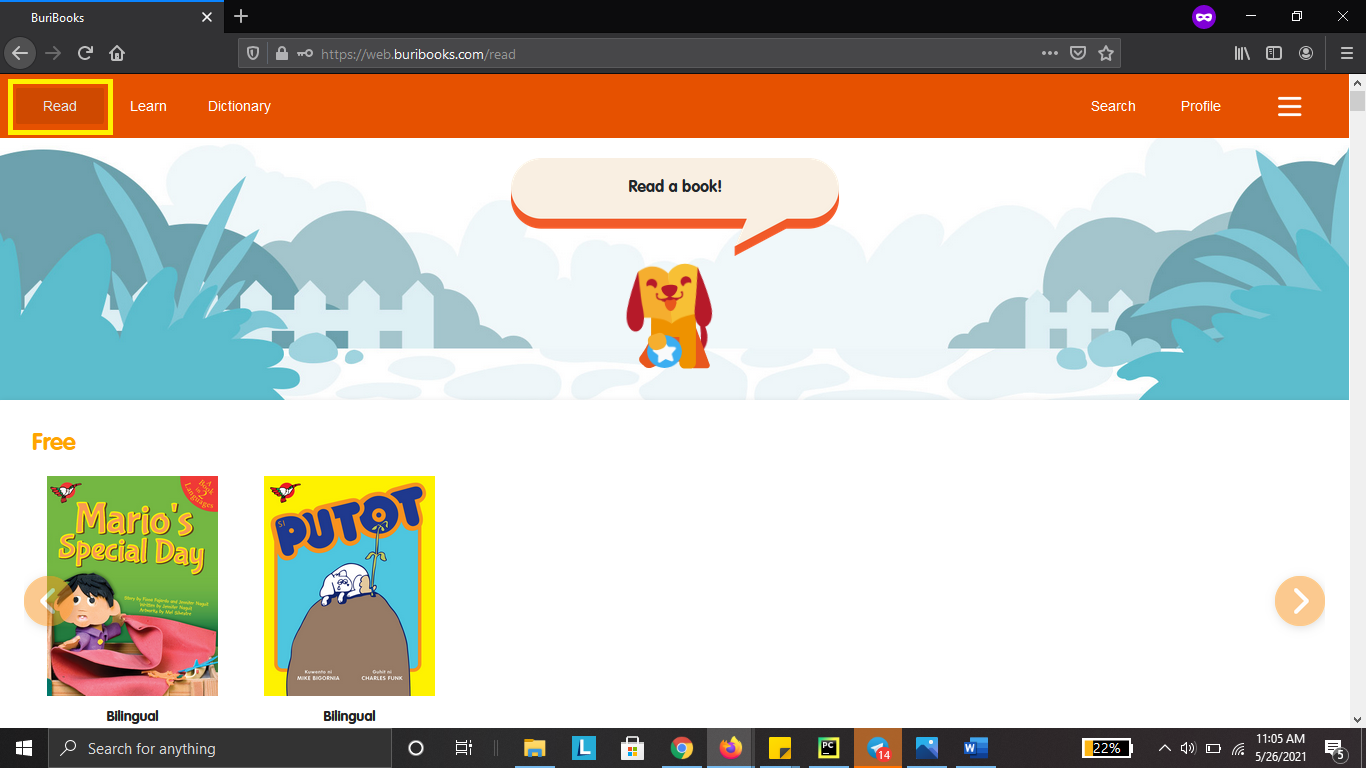Expand hidden system tray icons

(1164, 748)
